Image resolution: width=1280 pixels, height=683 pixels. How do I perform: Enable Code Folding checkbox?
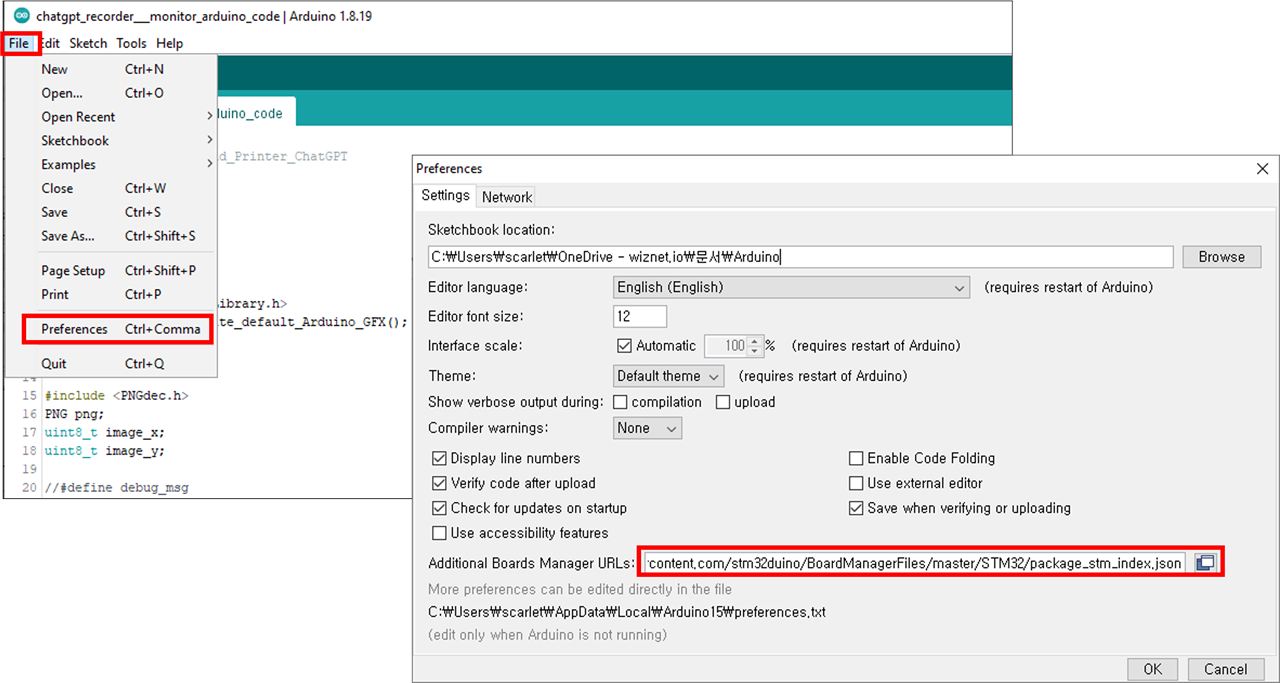click(856, 459)
